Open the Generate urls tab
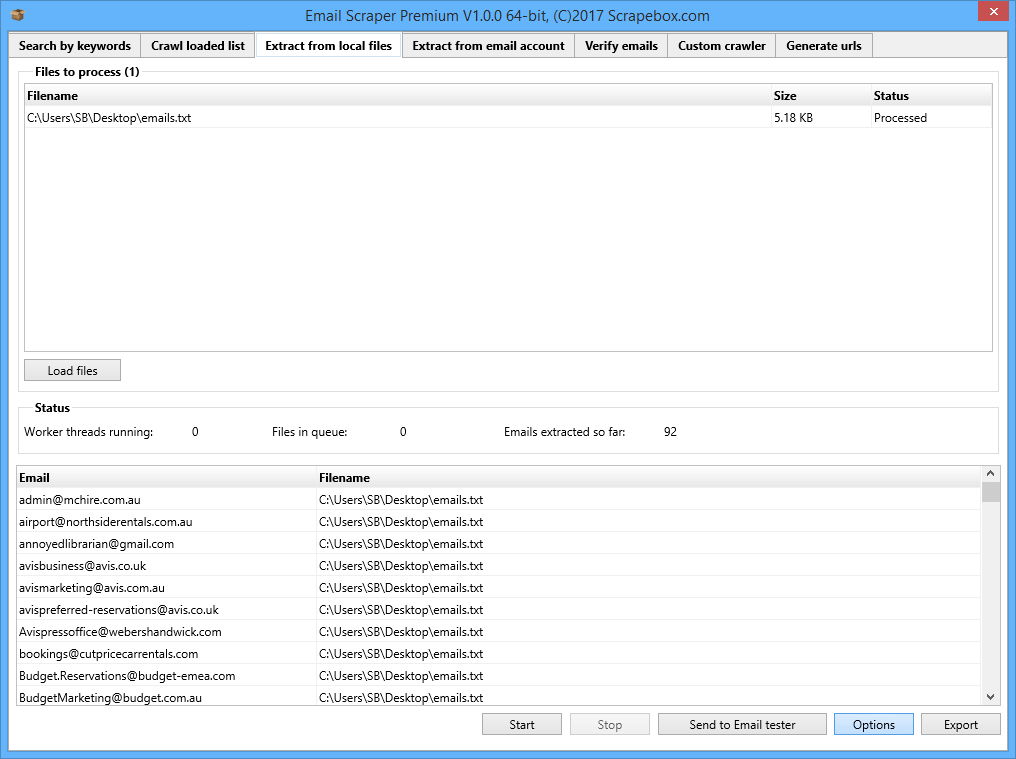1016x759 pixels. (824, 46)
